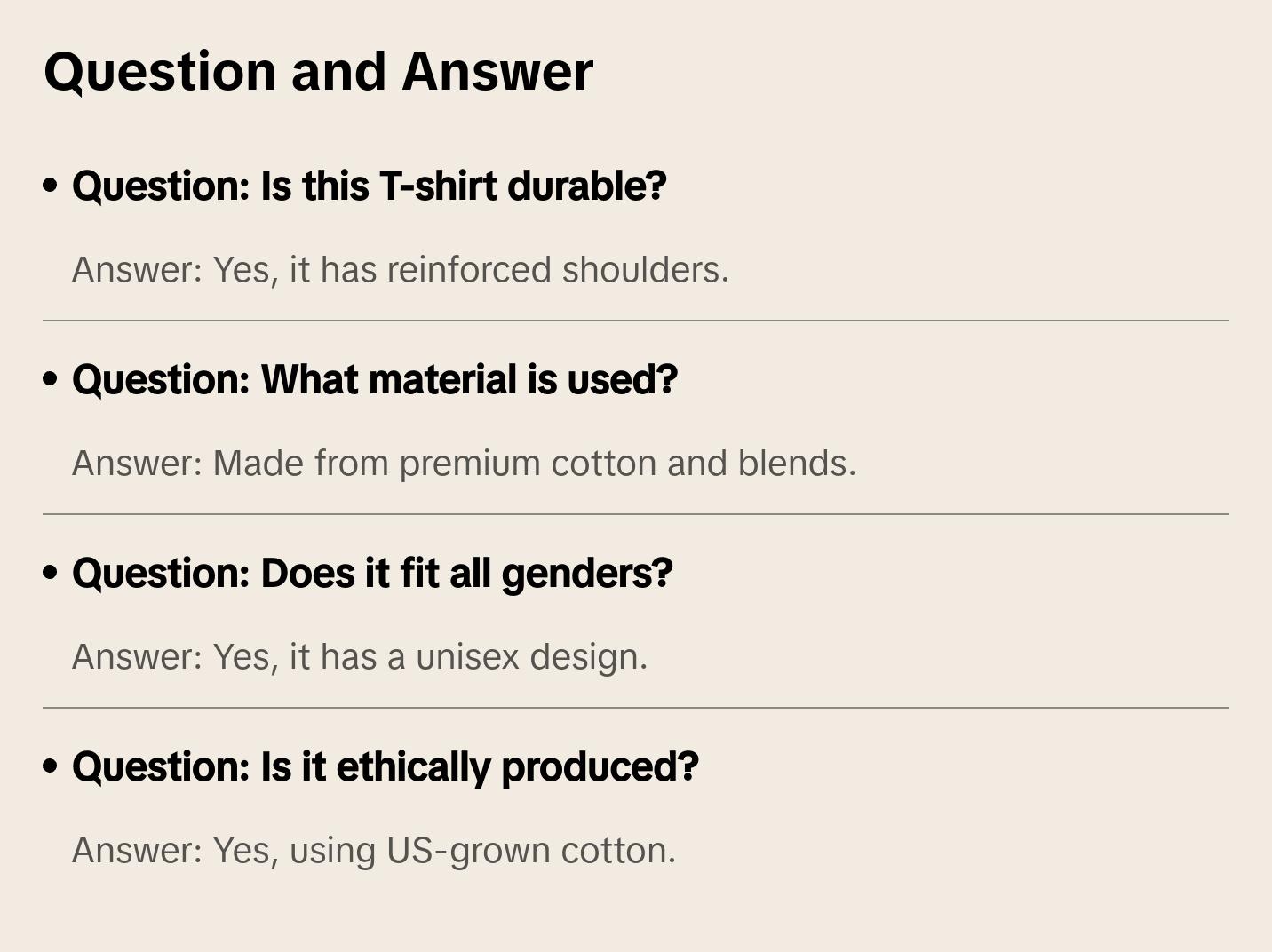Click divider line below cotton and blends answer
The height and width of the screenshot is (952, 1272).
[635, 514]
